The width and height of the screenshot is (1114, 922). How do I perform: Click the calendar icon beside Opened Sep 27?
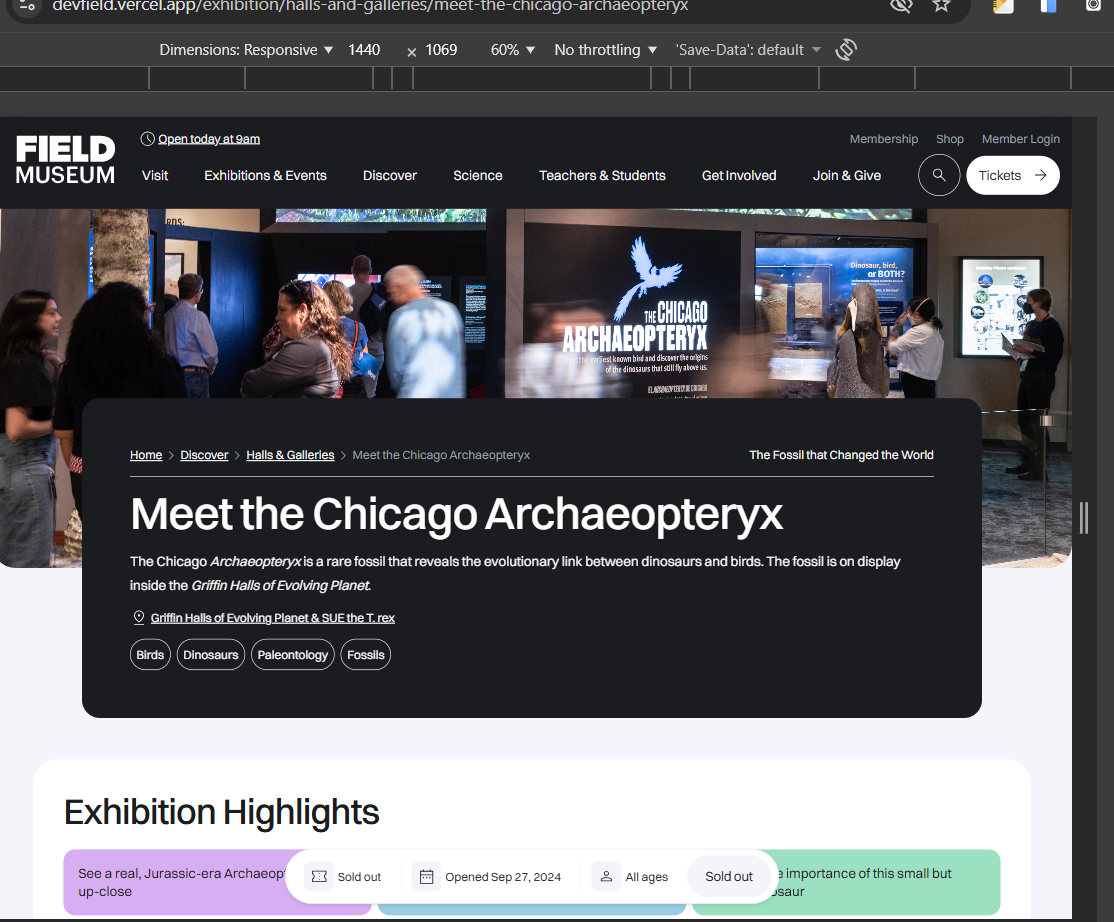(x=426, y=877)
